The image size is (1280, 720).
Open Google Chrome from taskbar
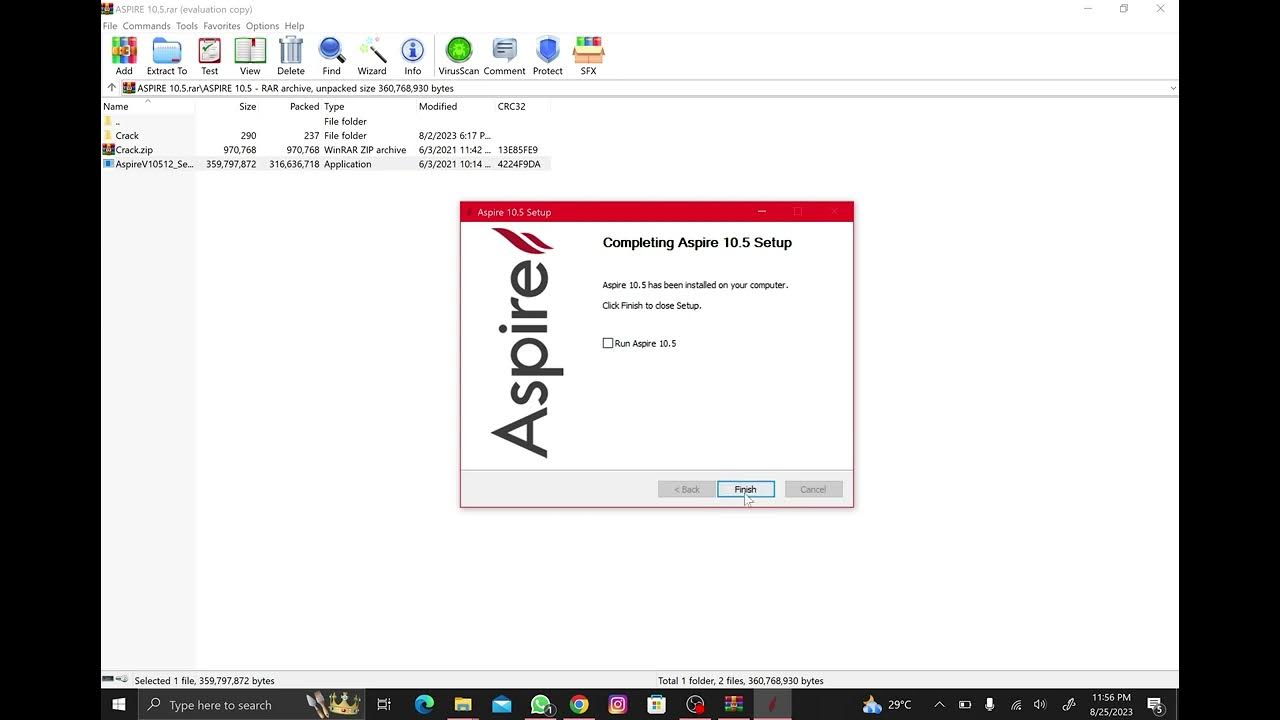579,705
